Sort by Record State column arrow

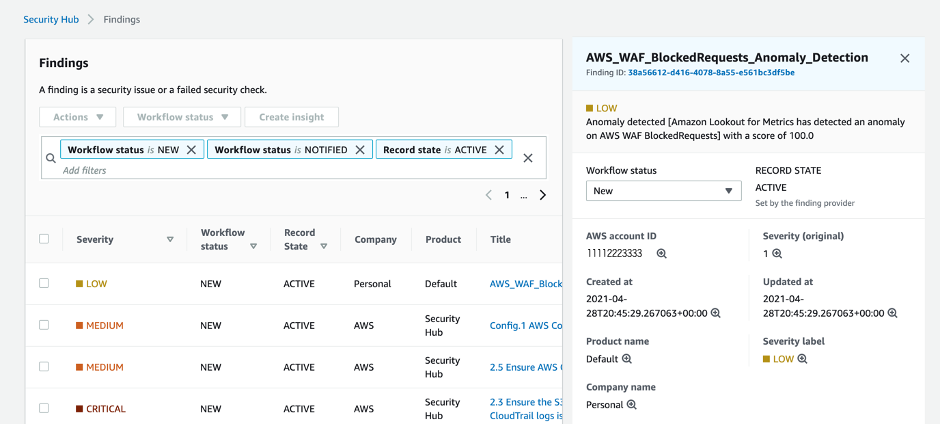324,246
